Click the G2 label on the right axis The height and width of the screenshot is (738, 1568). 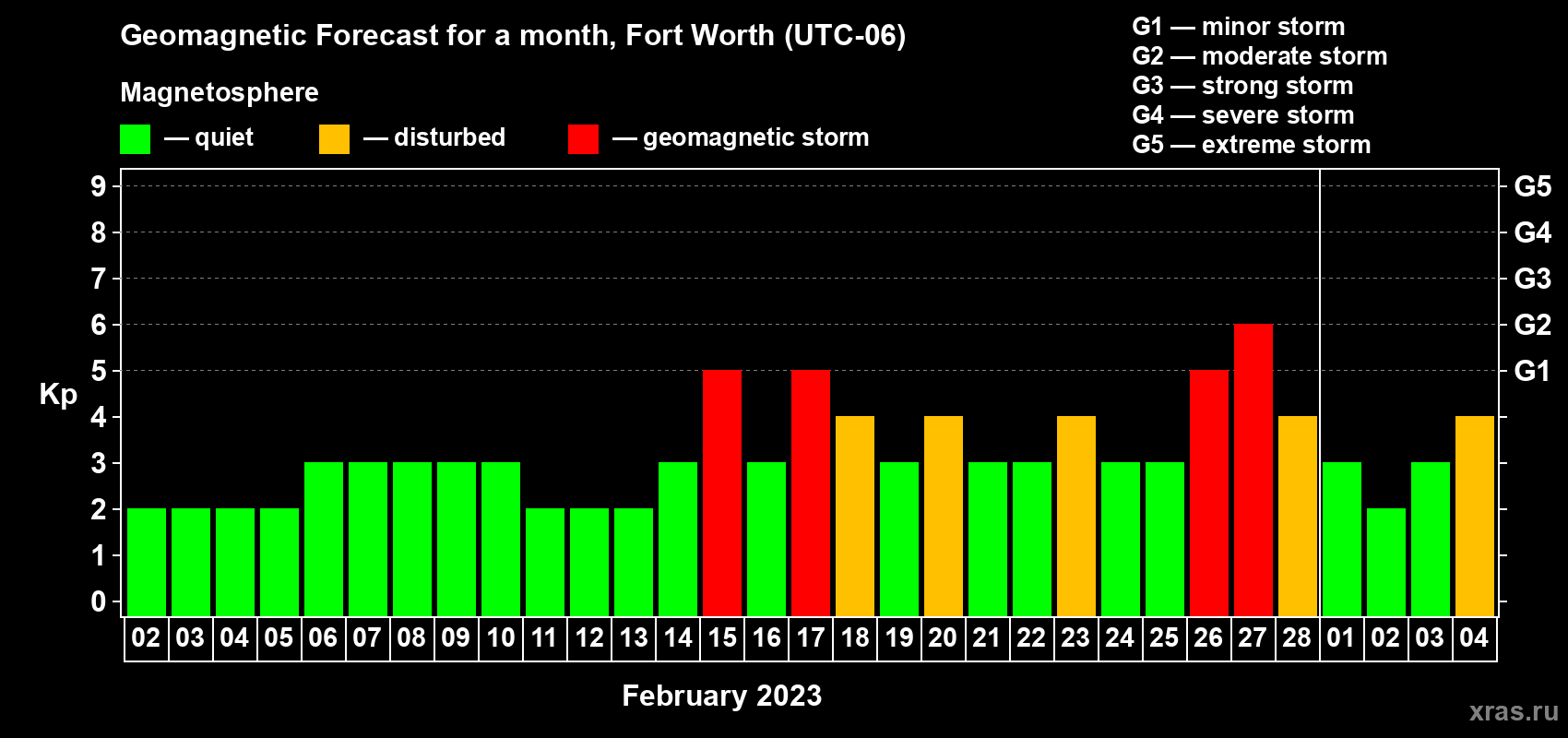1532,325
